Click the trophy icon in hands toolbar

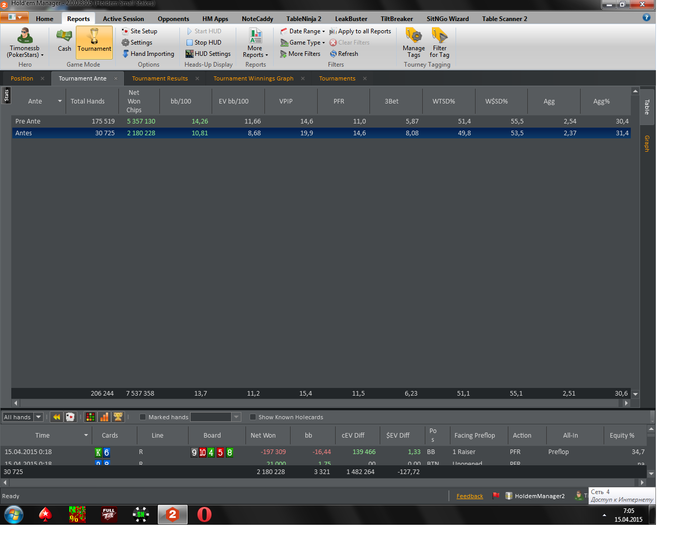tap(118, 417)
